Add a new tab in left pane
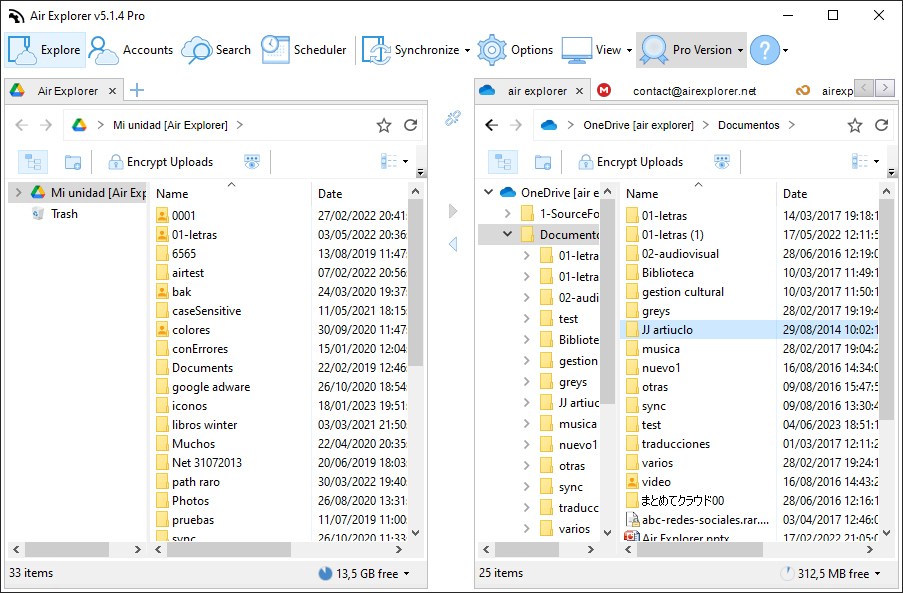 coord(136,90)
